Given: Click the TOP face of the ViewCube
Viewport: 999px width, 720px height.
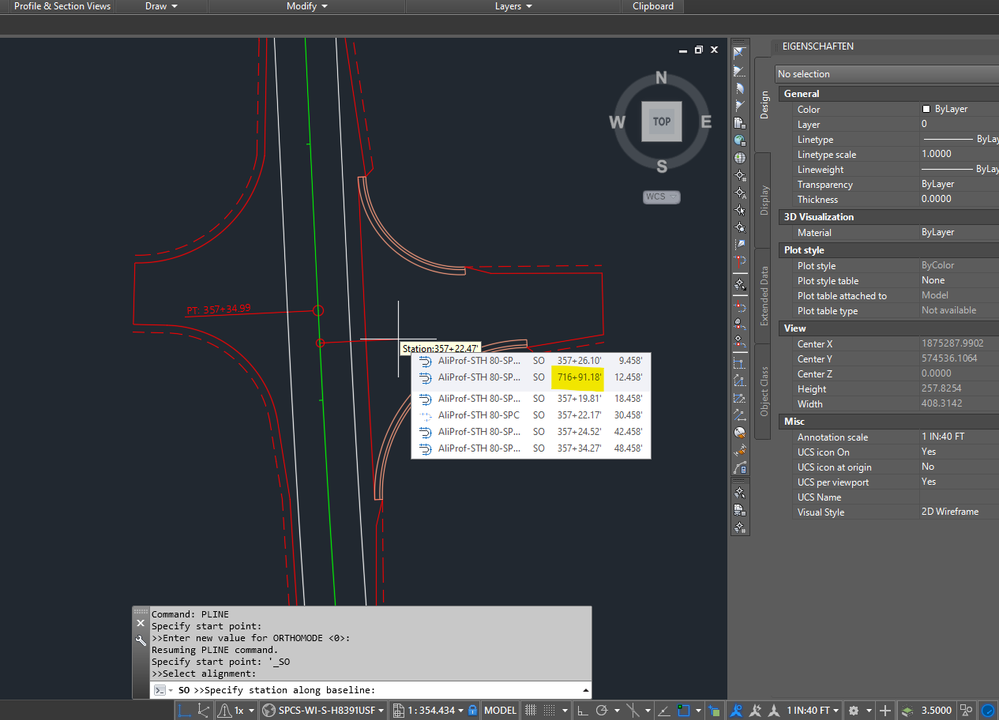Looking at the screenshot, I should (661, 121).
